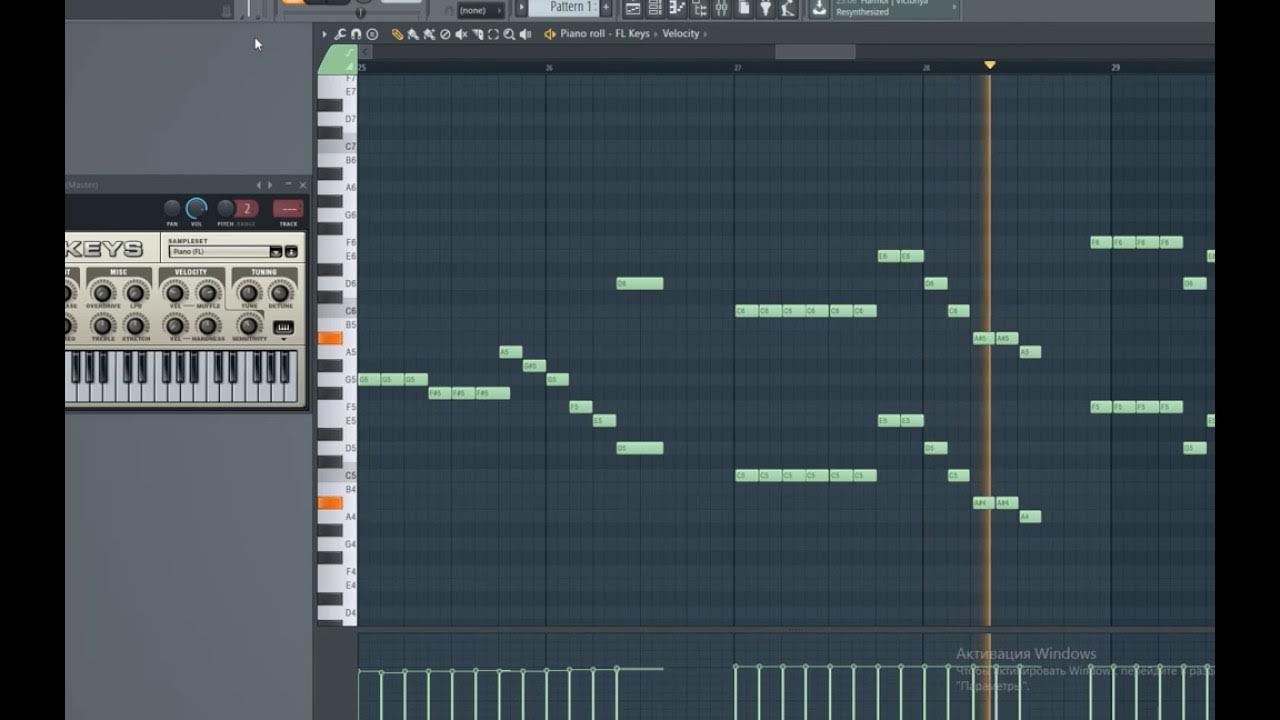The width and height of the screenshot is (1280, 720).
Task: Click the SENSITIVITY knob
Action: (248, 326)
